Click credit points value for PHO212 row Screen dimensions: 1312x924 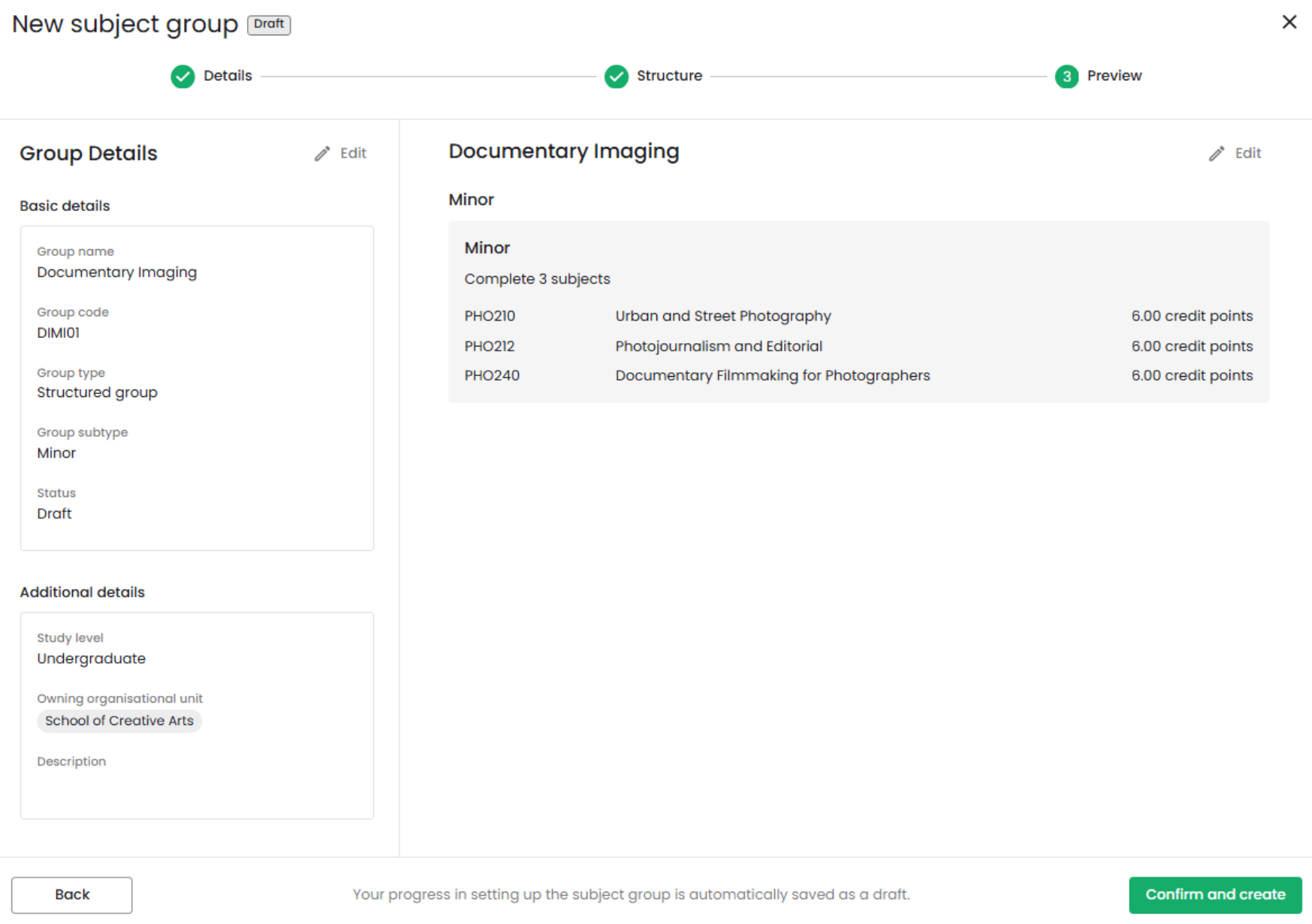point(1192,346)
